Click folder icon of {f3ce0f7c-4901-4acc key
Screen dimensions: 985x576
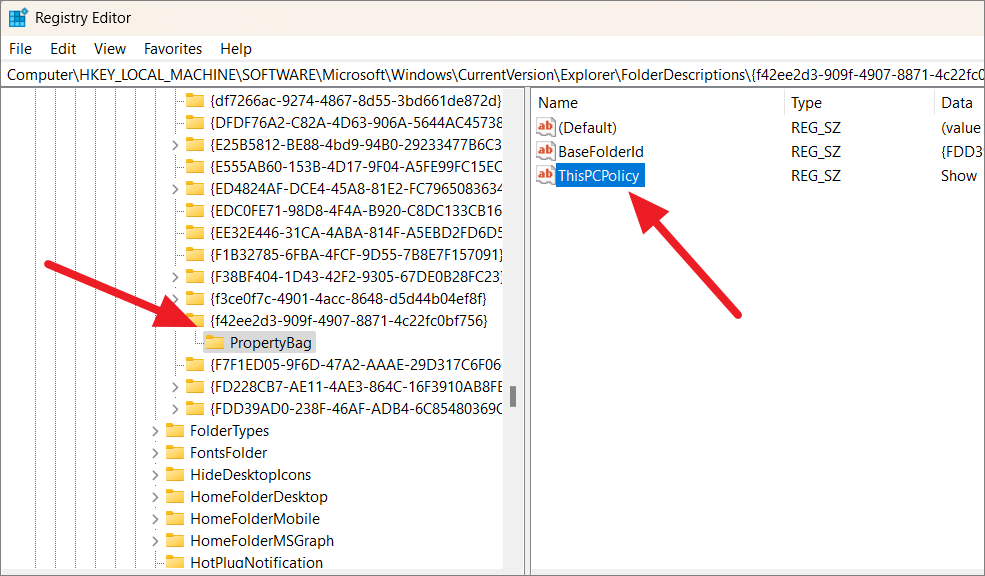(x=195, y=298)
